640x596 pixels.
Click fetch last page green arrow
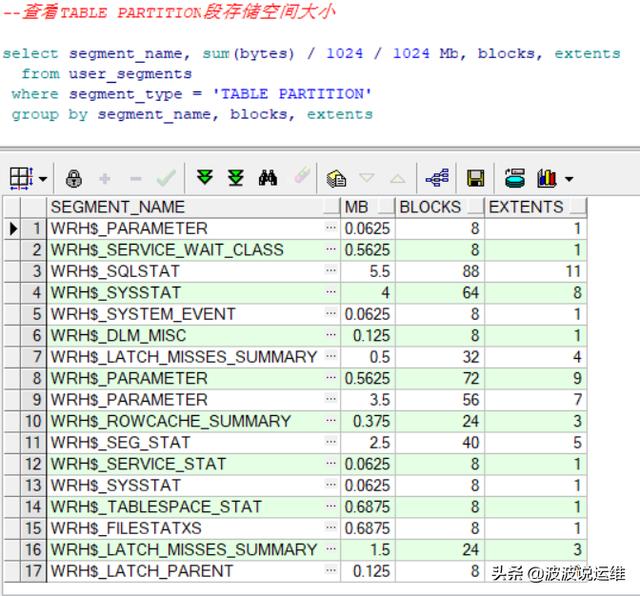236,178
